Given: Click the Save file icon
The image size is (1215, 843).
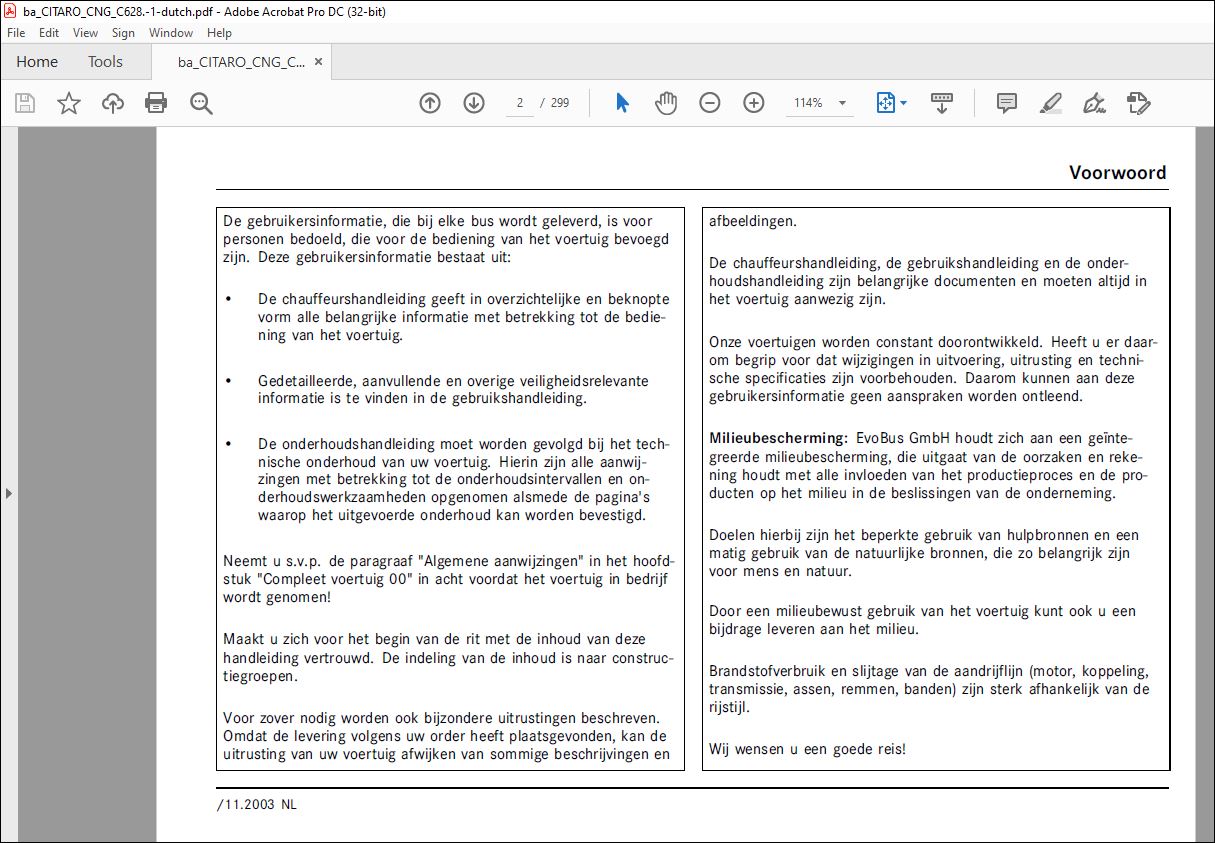Looking at the screenshot, I should [25, 103].
